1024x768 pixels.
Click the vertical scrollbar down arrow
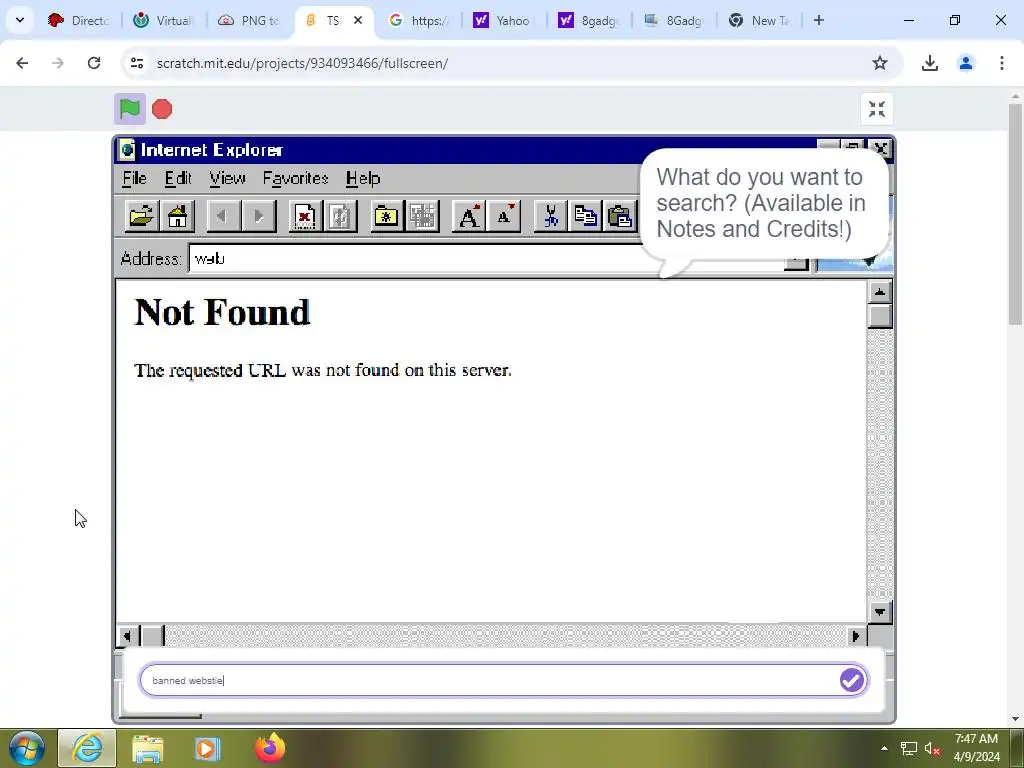pyautogui.click(x=880, y=612)
